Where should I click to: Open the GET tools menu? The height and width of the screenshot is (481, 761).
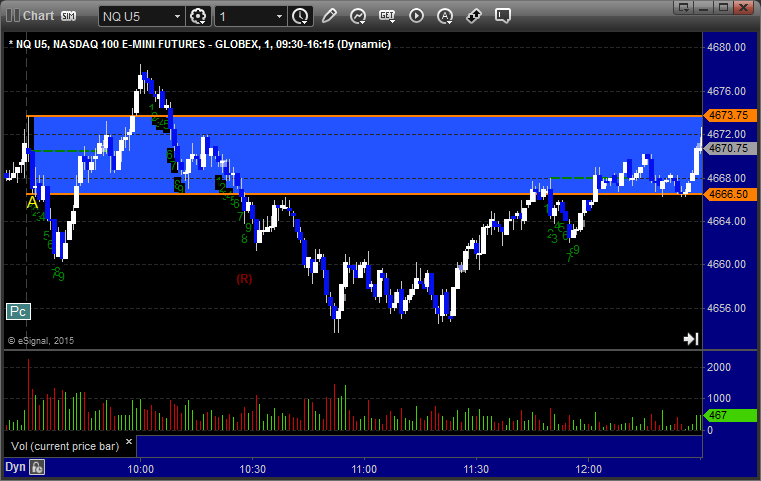coord(387,16)
